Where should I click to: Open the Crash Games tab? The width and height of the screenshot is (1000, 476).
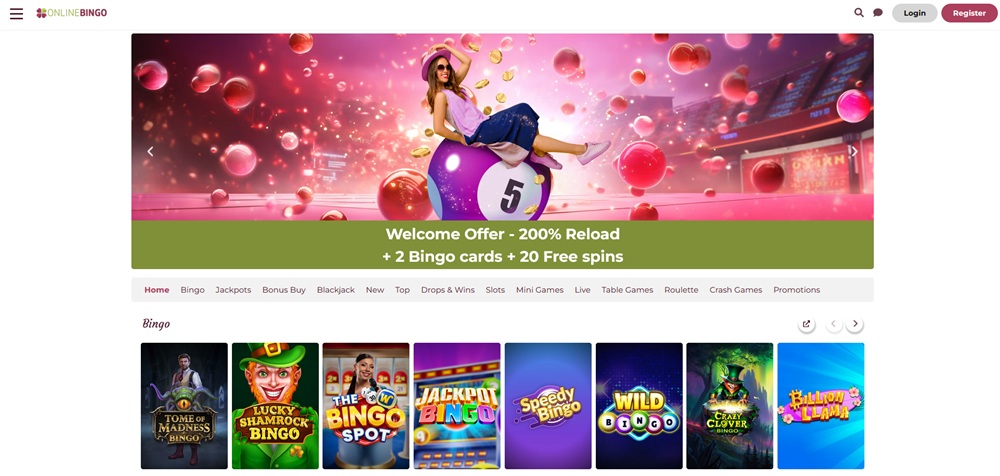[735, 290]
